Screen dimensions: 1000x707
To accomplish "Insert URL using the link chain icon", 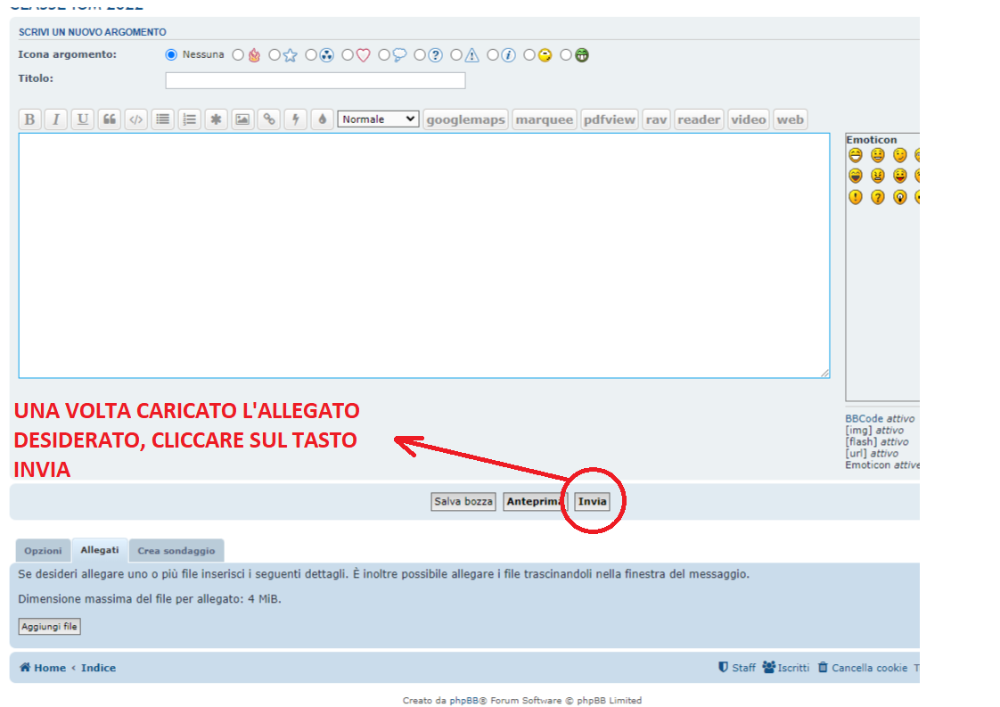I will (269, 120).
